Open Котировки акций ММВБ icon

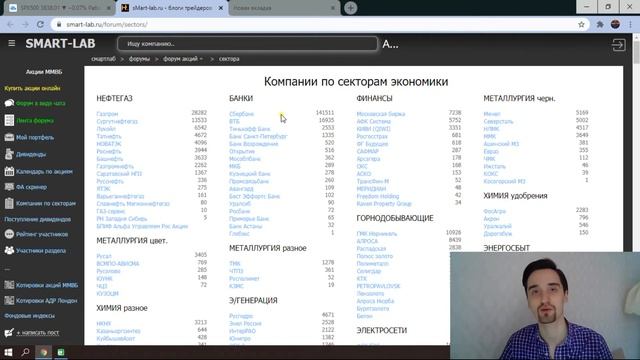[9, 285]
